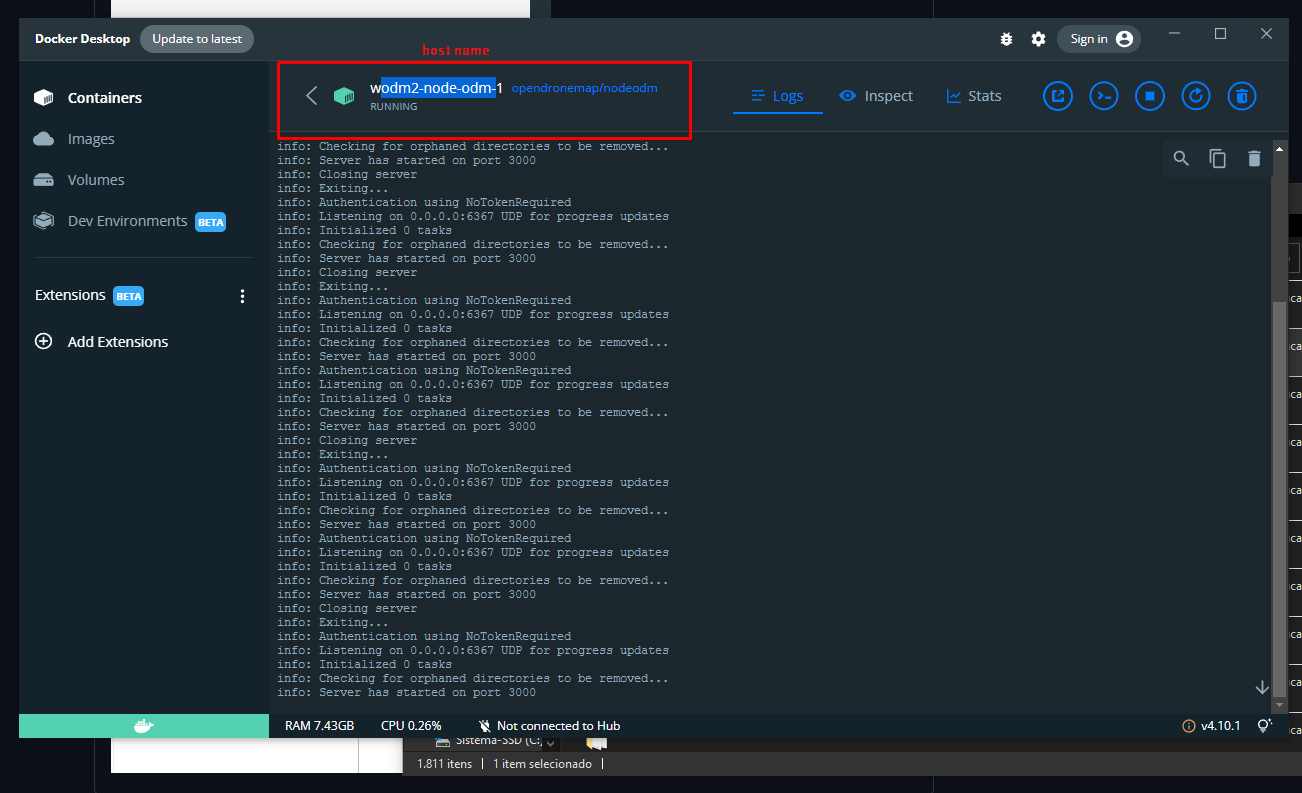Click the Update to latest button

point(197,38)
